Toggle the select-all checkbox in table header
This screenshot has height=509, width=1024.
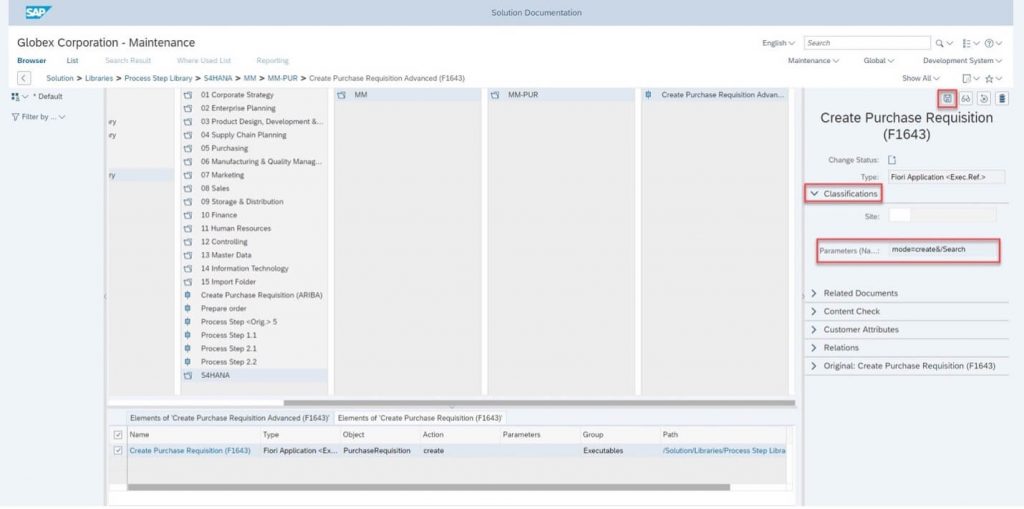118,435
